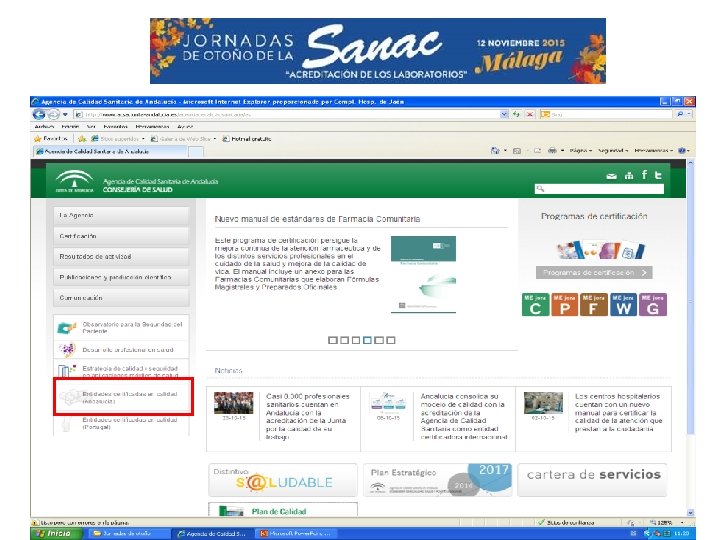Screen dimensions: 720x540
Task: Select the second carousel slide indicator
Action: (x=344, y=340)
